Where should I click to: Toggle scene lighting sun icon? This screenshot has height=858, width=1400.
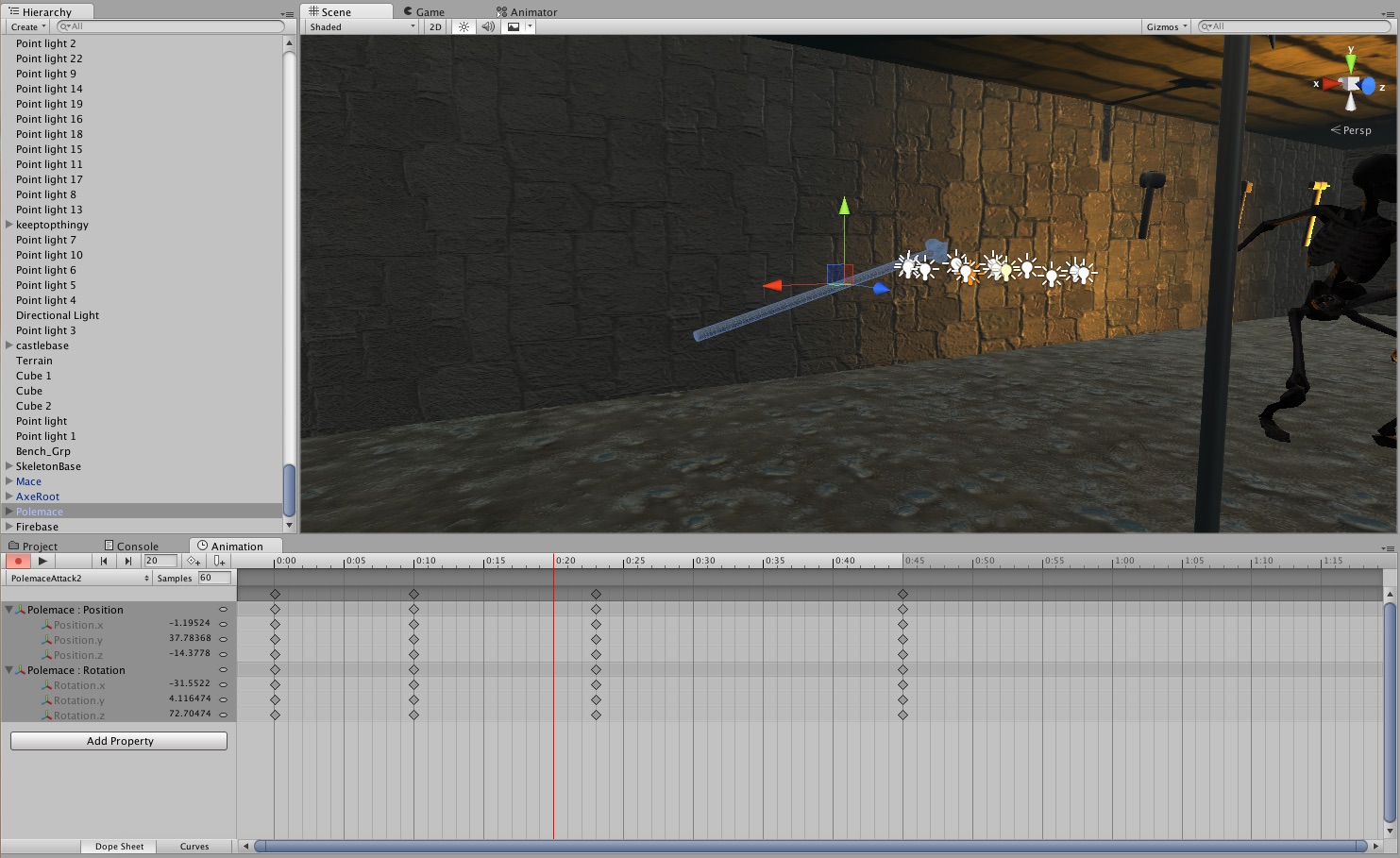464,26
